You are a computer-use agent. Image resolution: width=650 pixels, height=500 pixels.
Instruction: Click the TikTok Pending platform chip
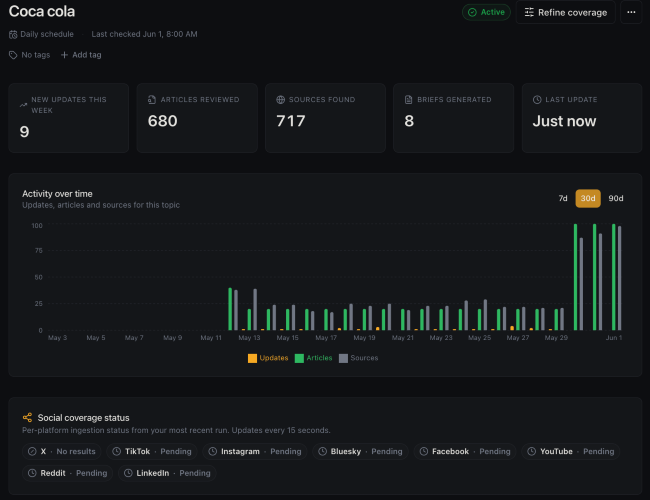152,451
